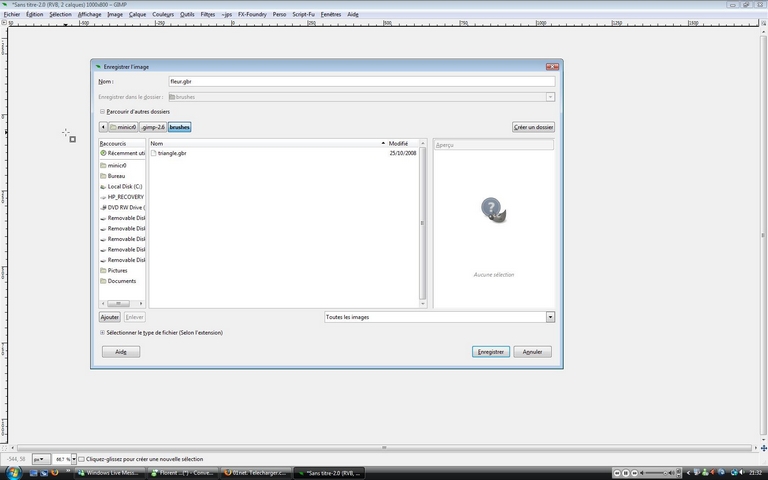This screenshot has height=480, width=768.
Task: Click the path back arrow button
Action: click(x=103, y=127)
